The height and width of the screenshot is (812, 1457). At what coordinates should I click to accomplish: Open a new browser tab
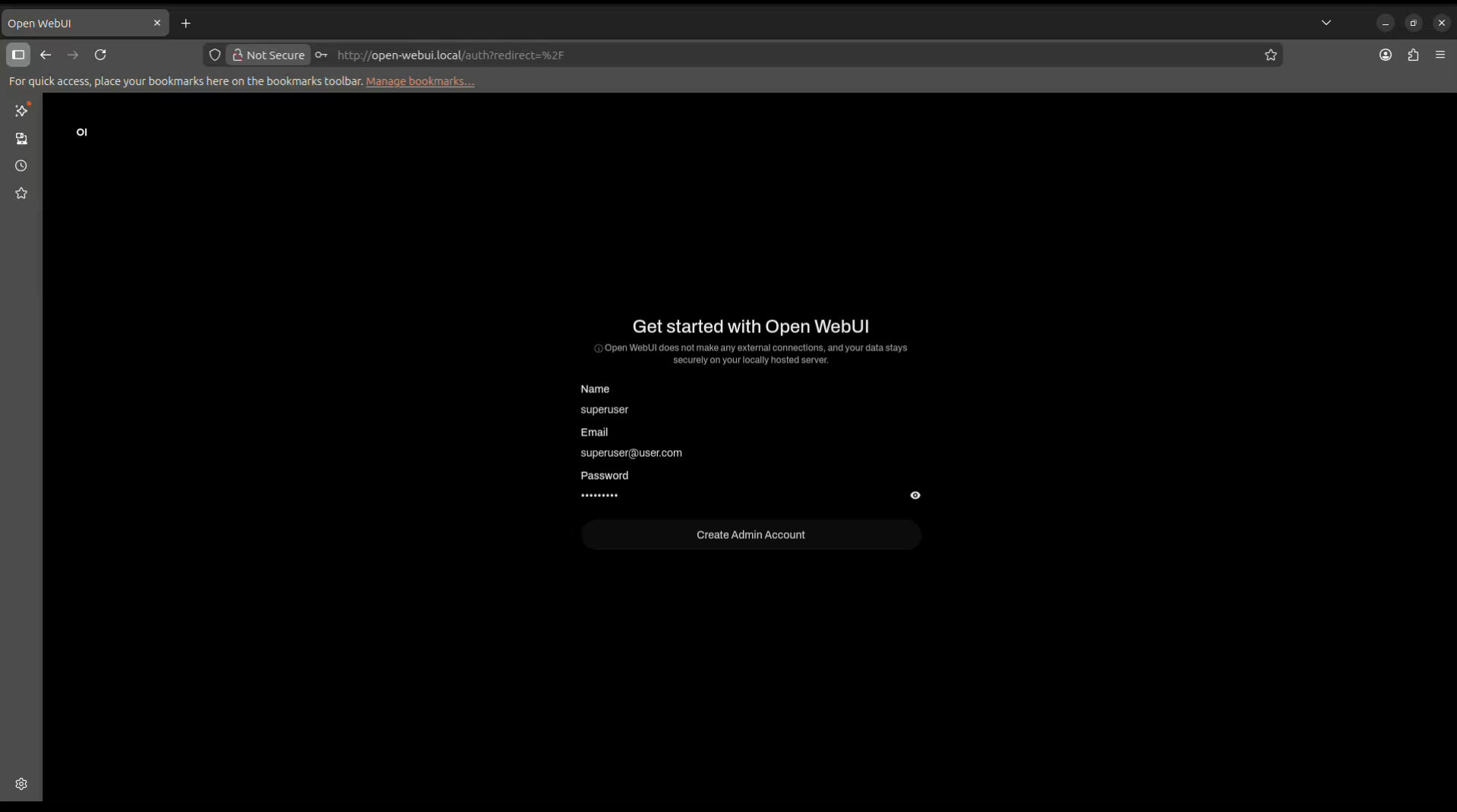coord(186,24)
